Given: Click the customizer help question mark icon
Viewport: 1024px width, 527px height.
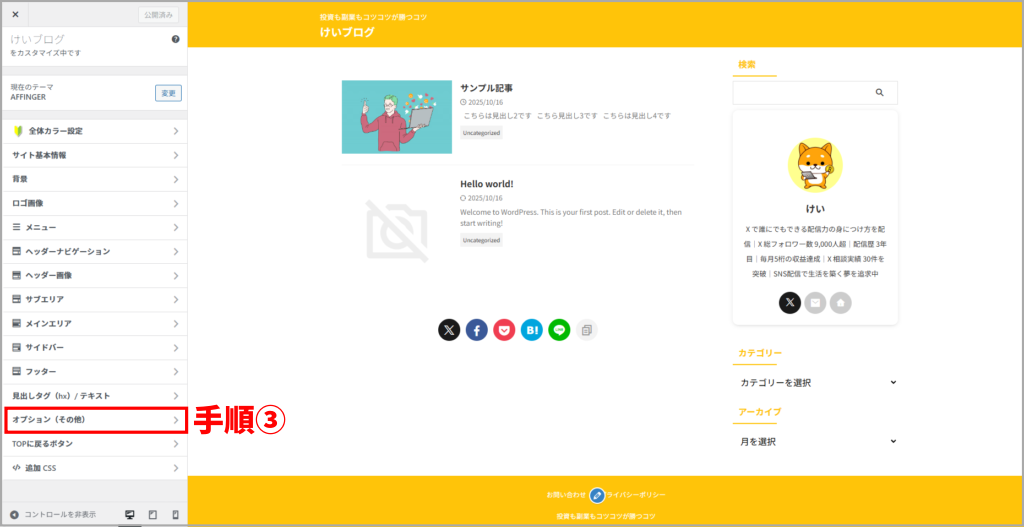Looking at the screenshot, I should 175,39.
